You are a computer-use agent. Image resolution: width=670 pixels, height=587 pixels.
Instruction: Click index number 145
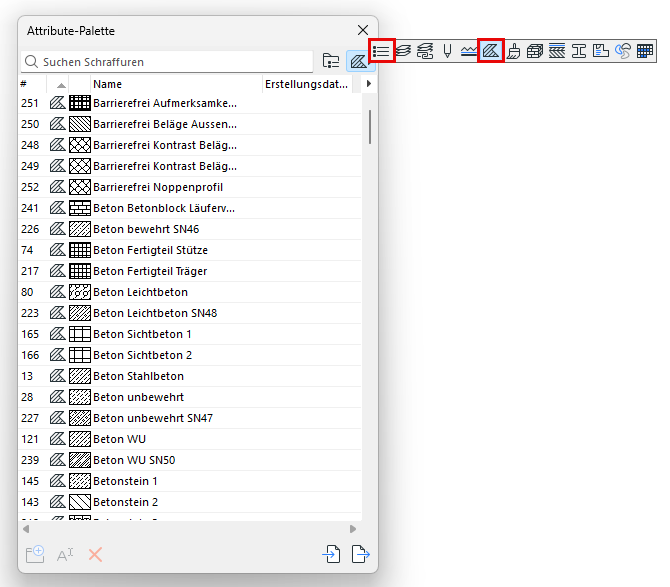(x=30, y=481)
